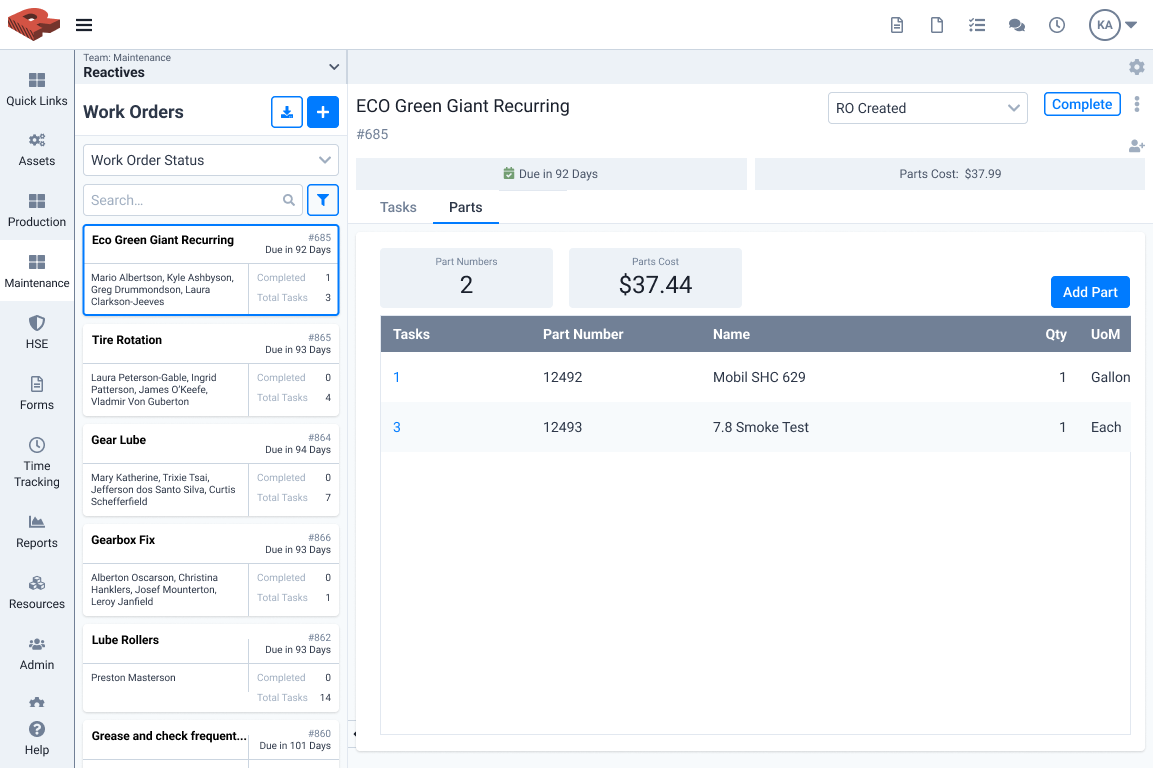Switch to the Tasks tab
The height and width of the screenshot is (768, 1153).
398,207
